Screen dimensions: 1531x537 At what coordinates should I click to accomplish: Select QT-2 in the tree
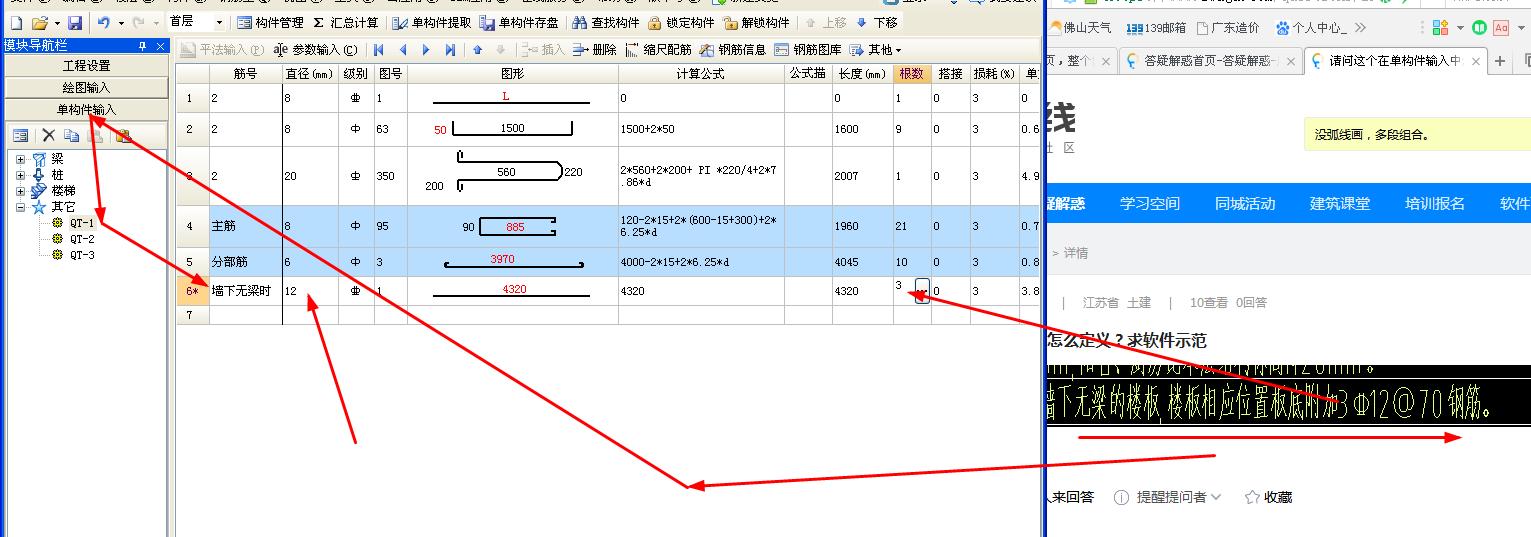click(82, 239)
